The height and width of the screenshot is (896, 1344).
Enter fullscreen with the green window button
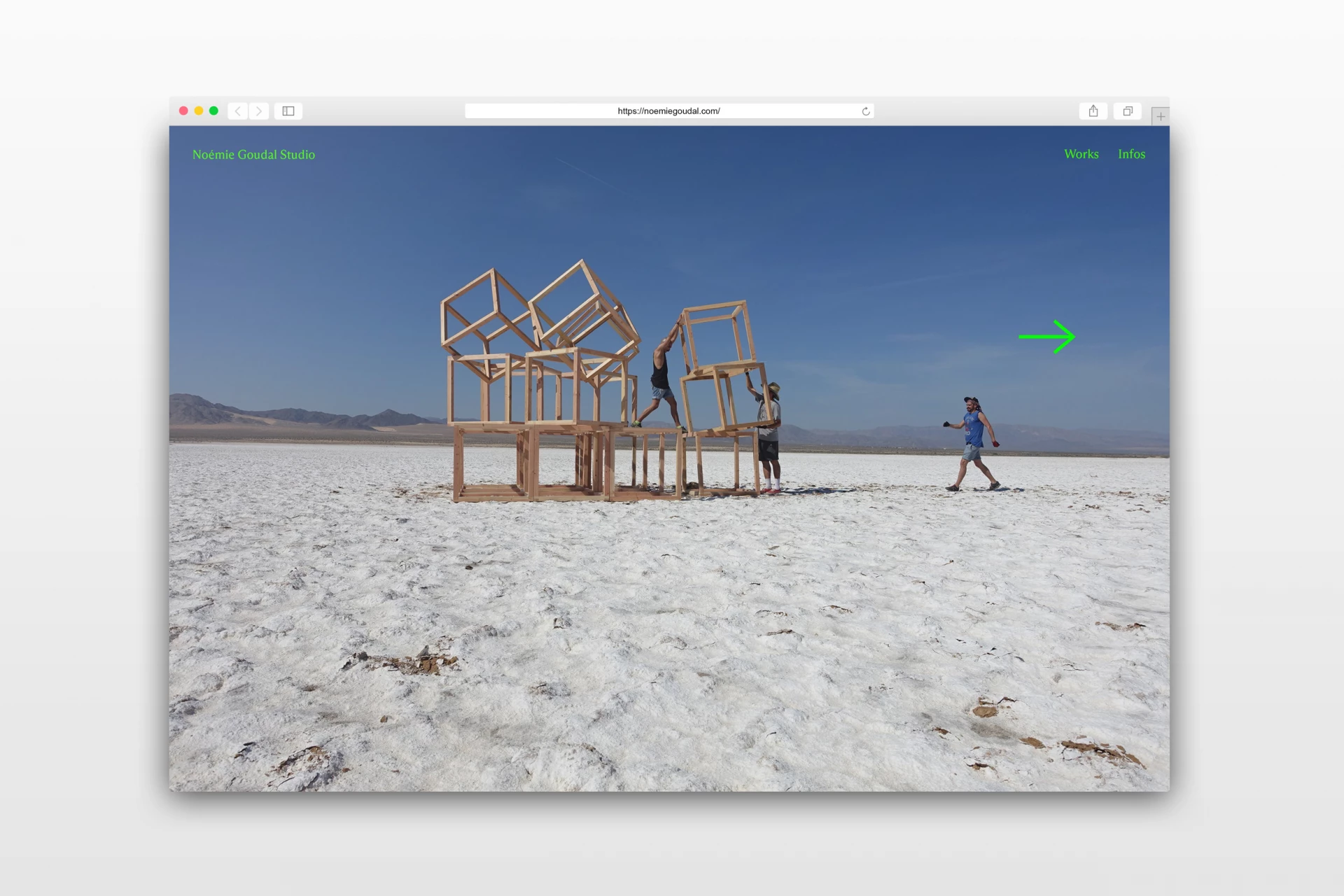click(214, 111)
